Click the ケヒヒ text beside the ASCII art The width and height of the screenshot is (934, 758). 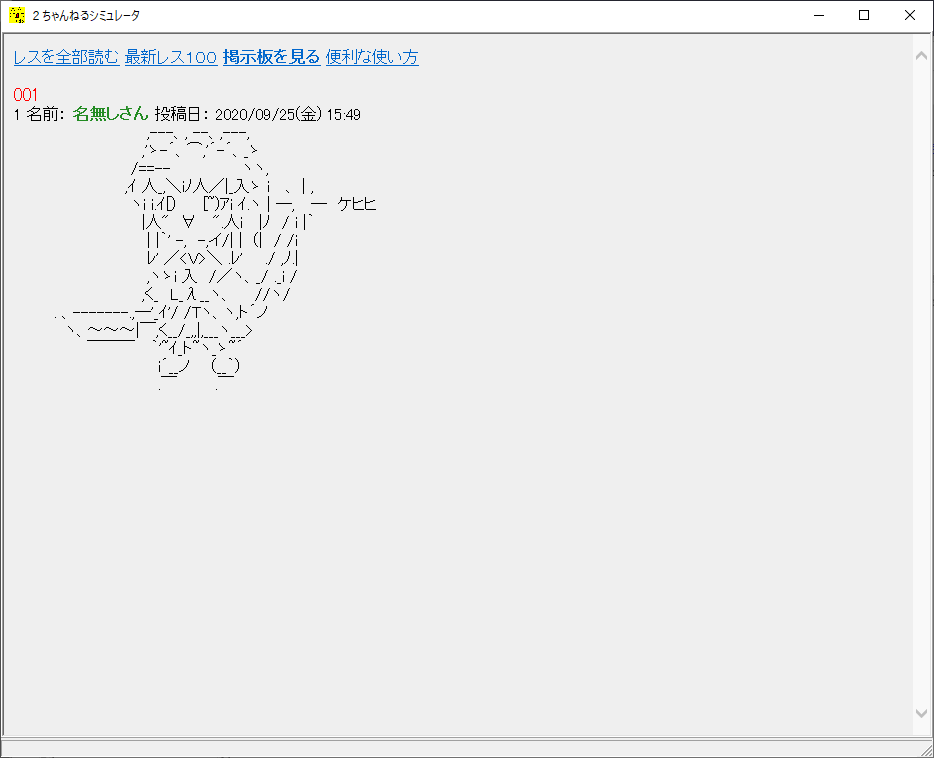pos(357,205)
